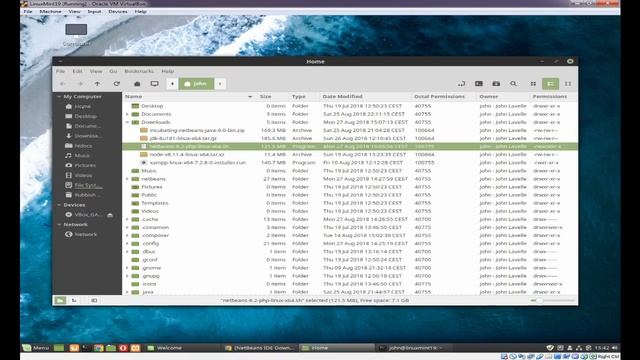The height and width of the screenshot is (360, 640).
Task: Switch to the NetBeans IDE Down... taskbar window
Action: click(260, 348)
